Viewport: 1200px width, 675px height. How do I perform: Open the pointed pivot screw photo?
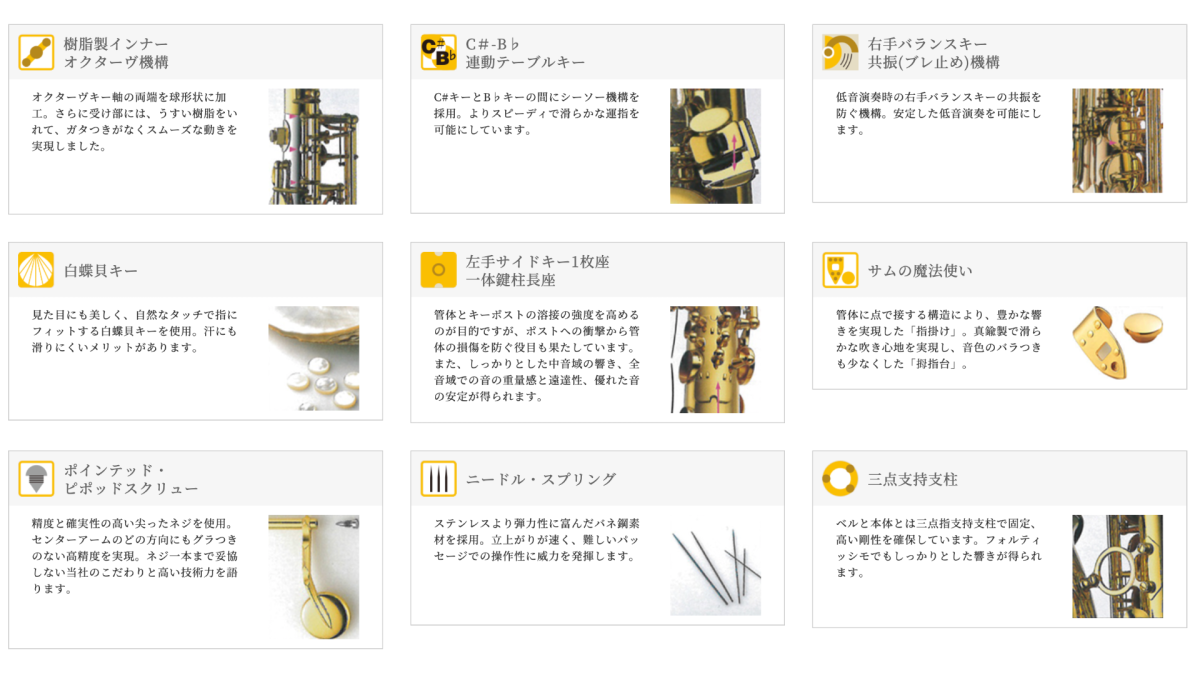tap(313, 577)
